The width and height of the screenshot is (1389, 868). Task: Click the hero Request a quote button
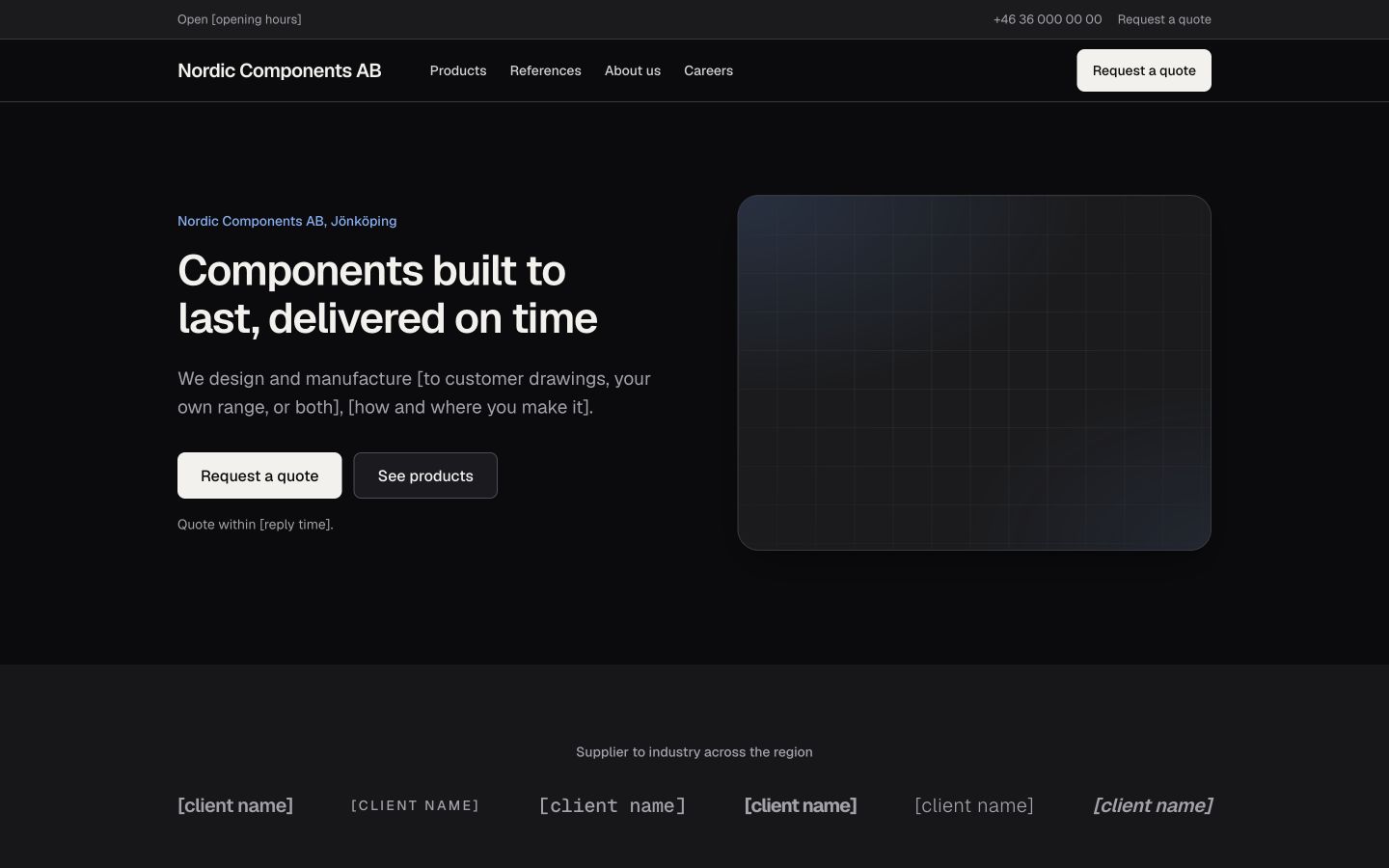[259, 475]
